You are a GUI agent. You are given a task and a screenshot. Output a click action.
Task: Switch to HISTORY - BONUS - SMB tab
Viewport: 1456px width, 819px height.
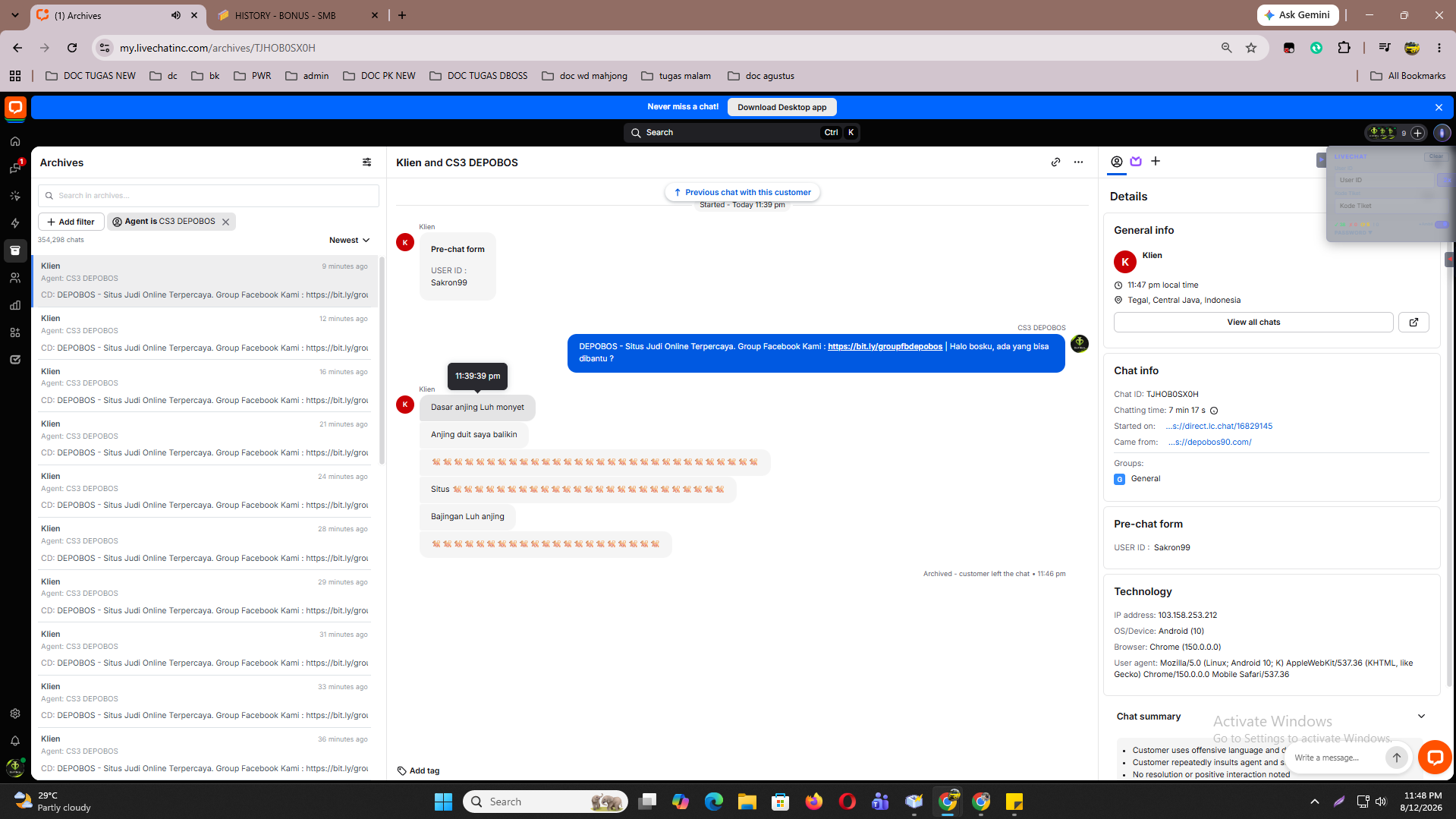[x=297, y=15]
